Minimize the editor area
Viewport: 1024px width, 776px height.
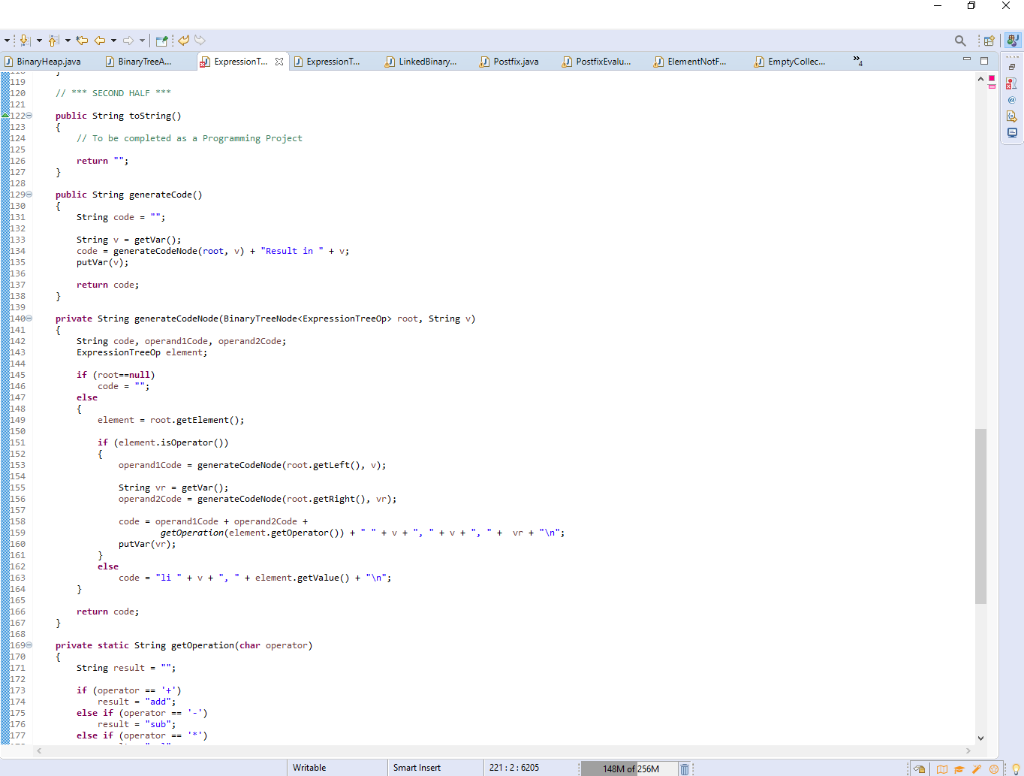(x=967, y=60)
